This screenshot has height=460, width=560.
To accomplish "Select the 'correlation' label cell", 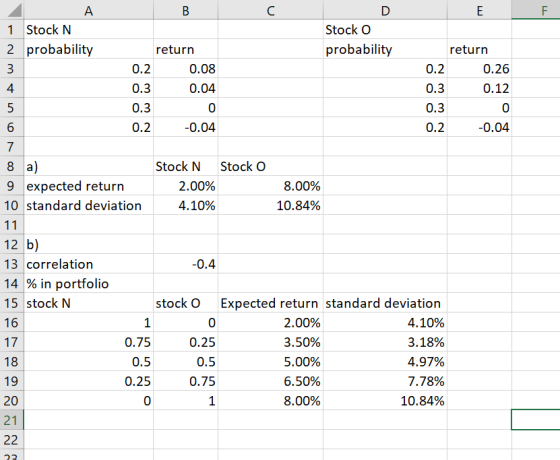I will coord(89,264).
